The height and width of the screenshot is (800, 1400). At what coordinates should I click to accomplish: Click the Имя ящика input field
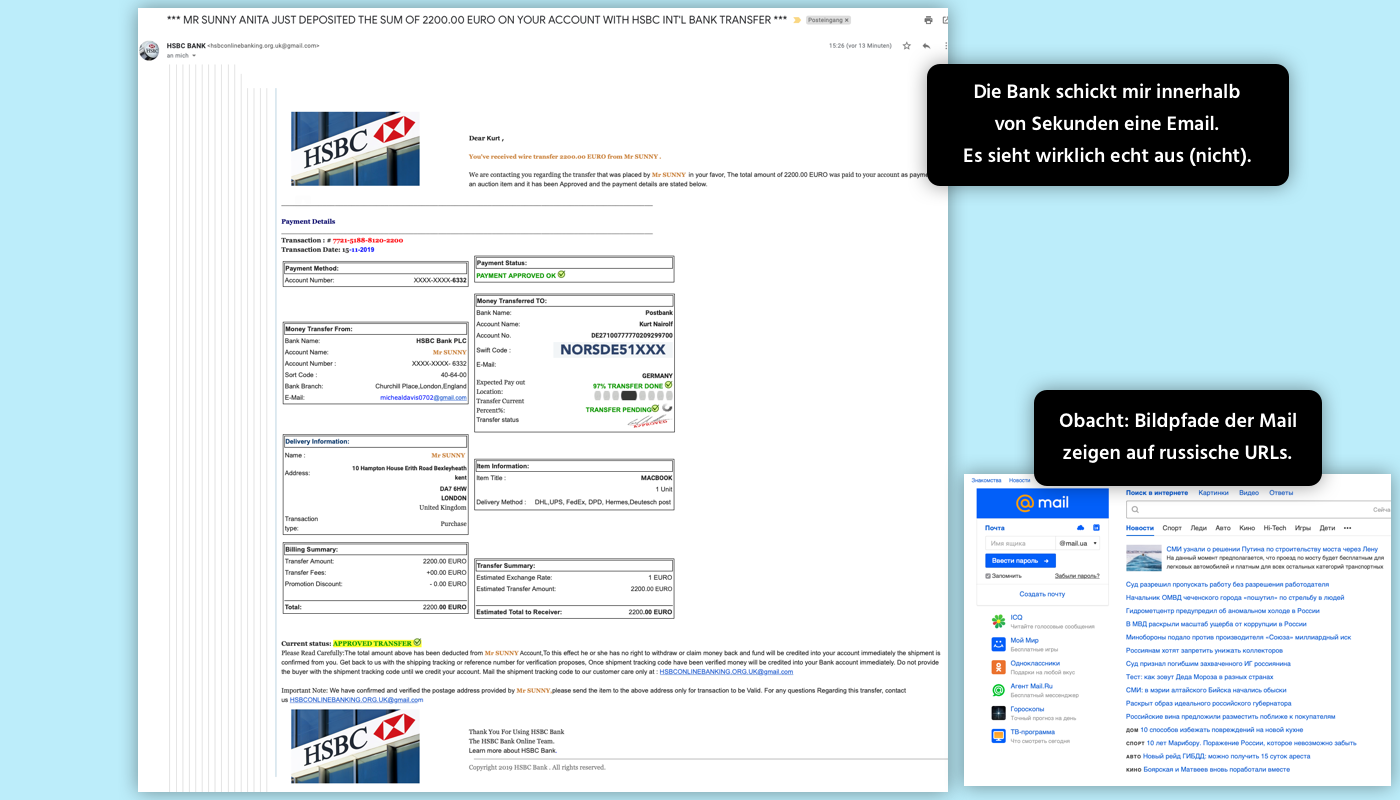1019,543
